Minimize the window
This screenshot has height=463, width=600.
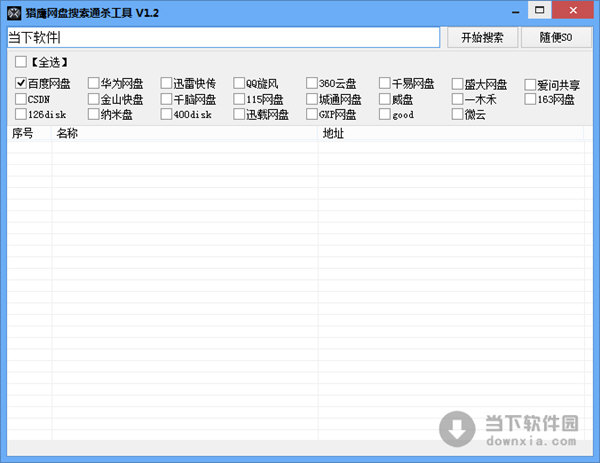click(x=515, y=11)
